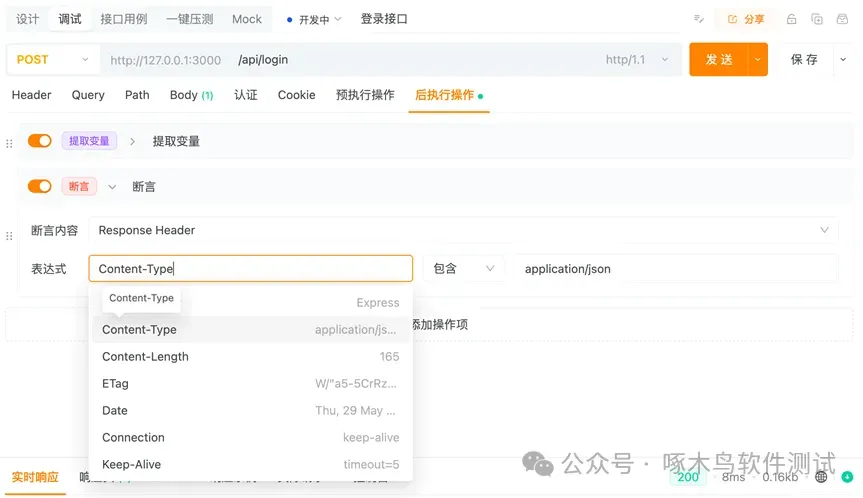Open the 接口用例 tab

[124, 19]
